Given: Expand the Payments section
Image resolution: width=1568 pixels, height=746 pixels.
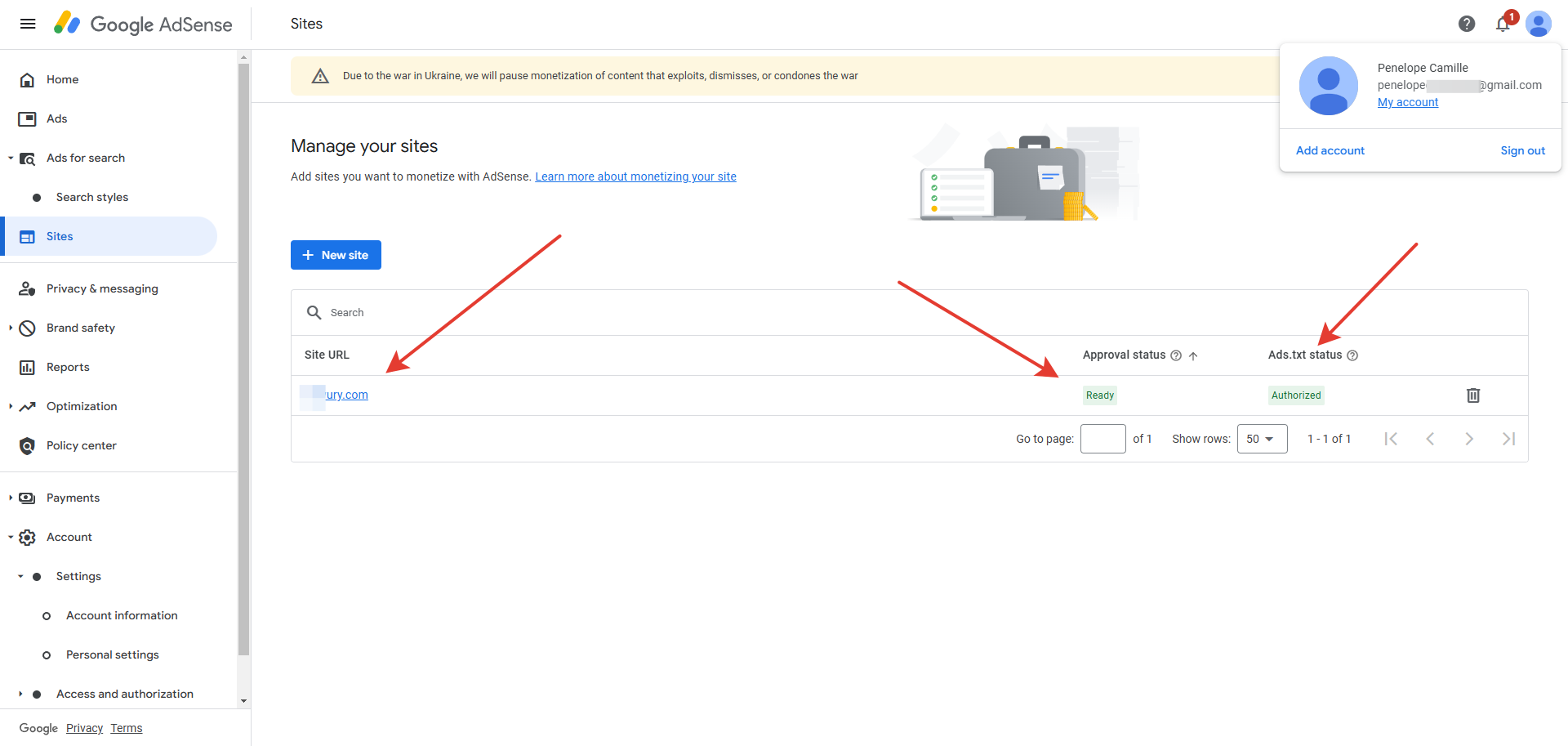Looking at the screenshot, I should [11, 498].
